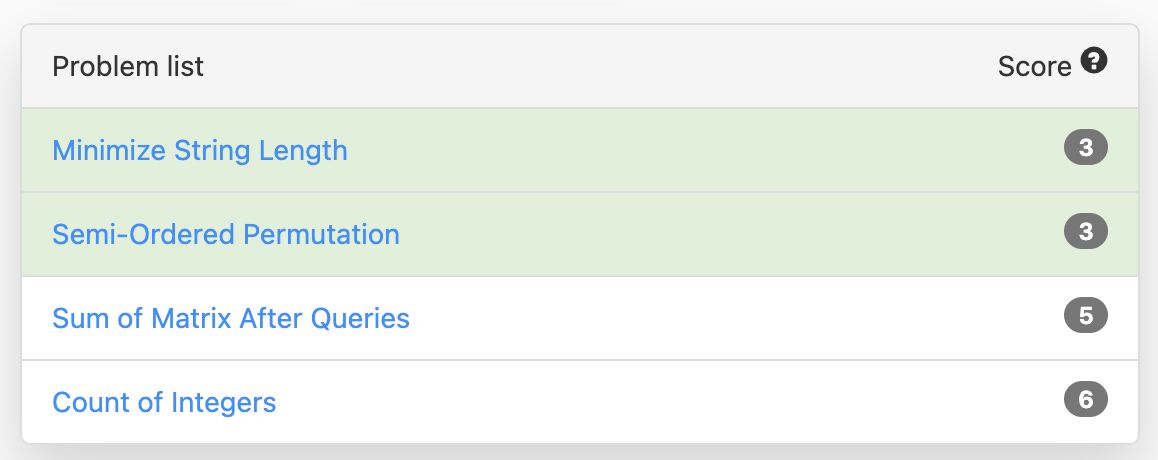Select the white Sum of Matrix row background
Screen dimensions: 1158x460
coord(580,318)
